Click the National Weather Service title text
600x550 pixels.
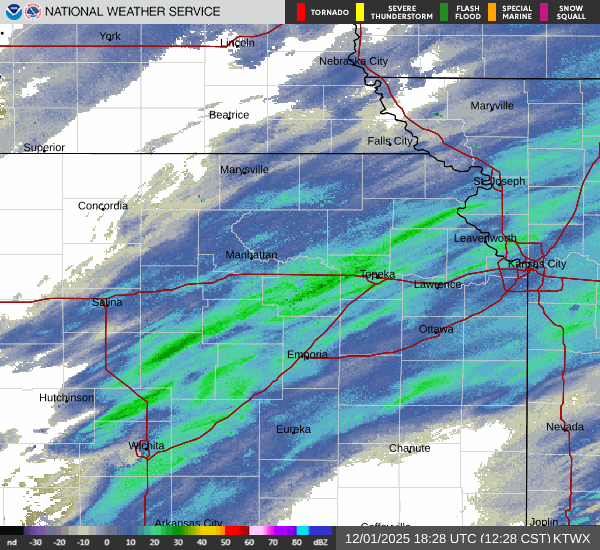133,12
